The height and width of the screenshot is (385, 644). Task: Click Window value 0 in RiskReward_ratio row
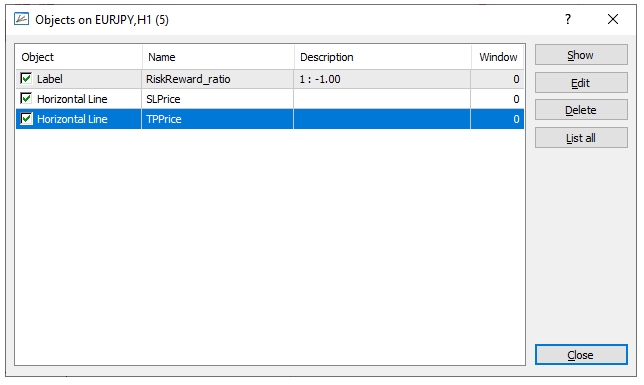[516, 79]
